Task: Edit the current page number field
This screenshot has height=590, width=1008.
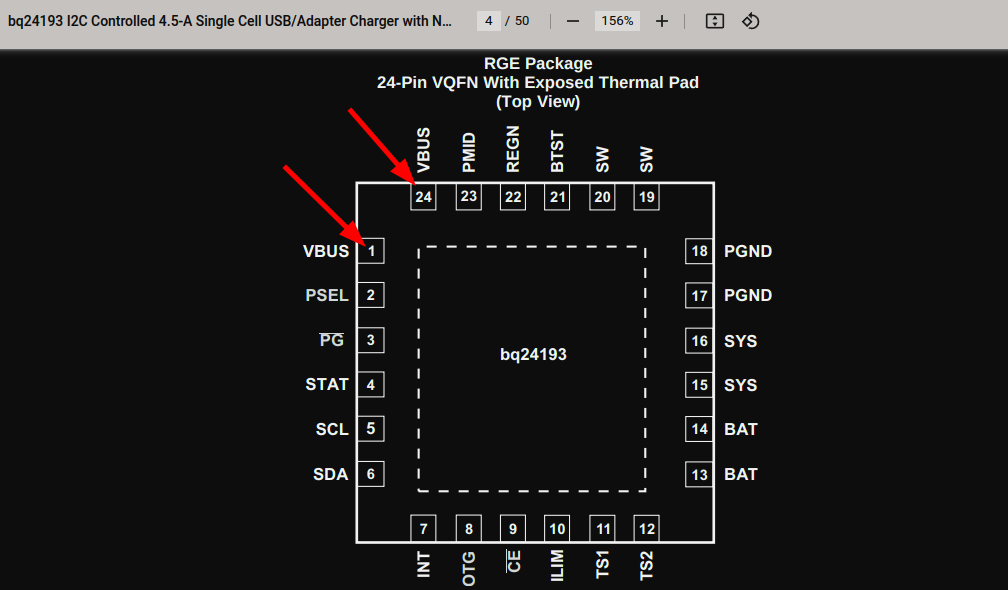Action: pyautogui.click(x=489, y=21)
